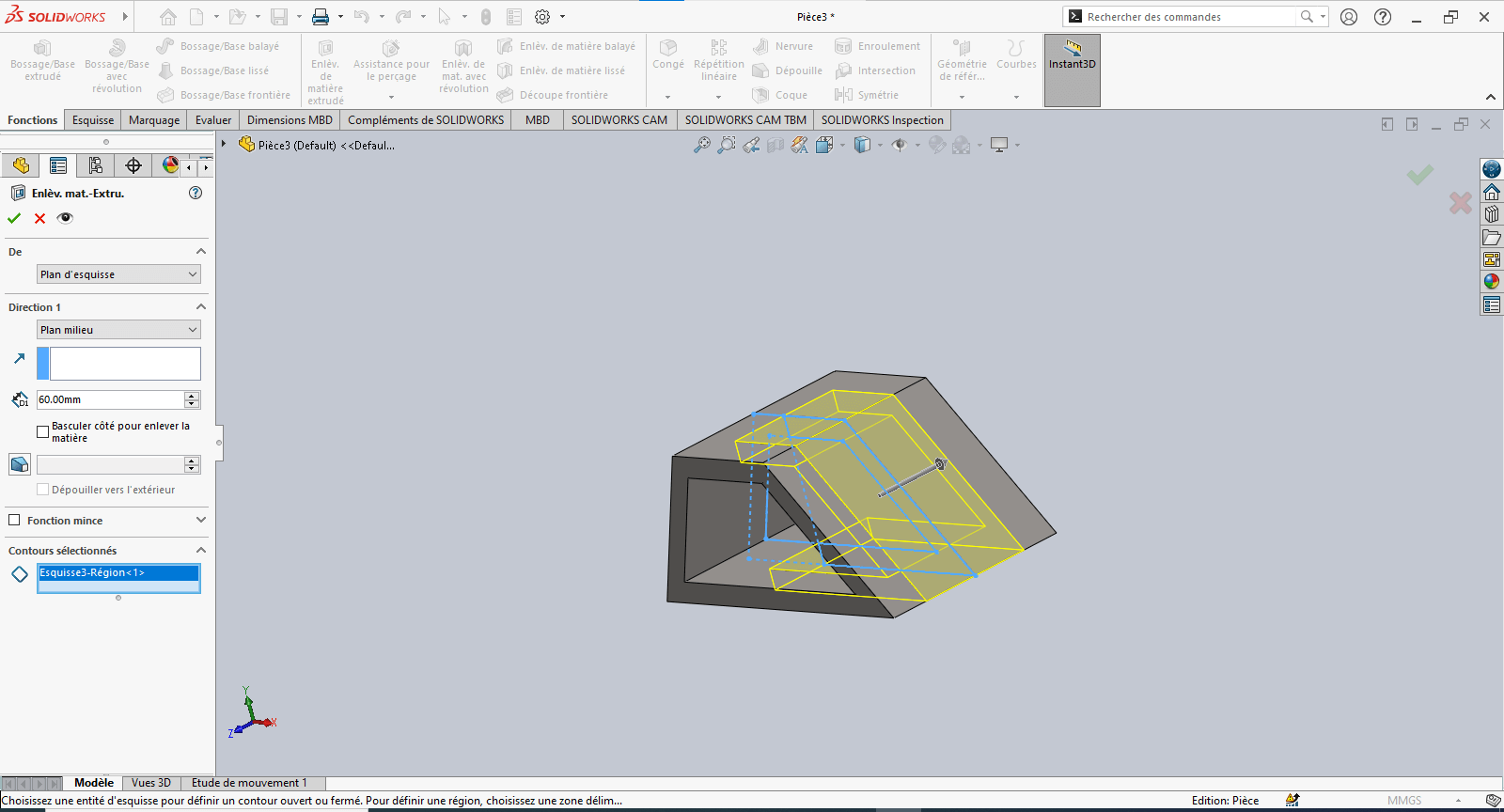Image resolution: width=1504 pixels, height=812 pixels.
Task: Switch to the Esquisse tab
Action: pyautogui.click(x=93, y=120)
